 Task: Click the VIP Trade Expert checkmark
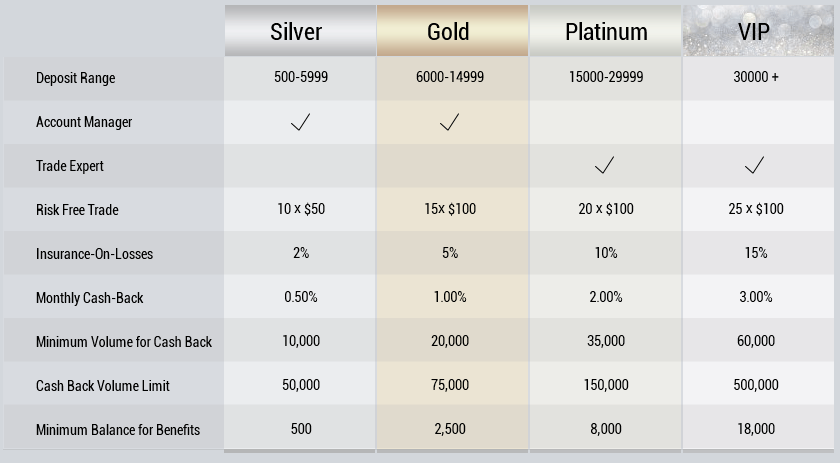click(x=755, y=165)
